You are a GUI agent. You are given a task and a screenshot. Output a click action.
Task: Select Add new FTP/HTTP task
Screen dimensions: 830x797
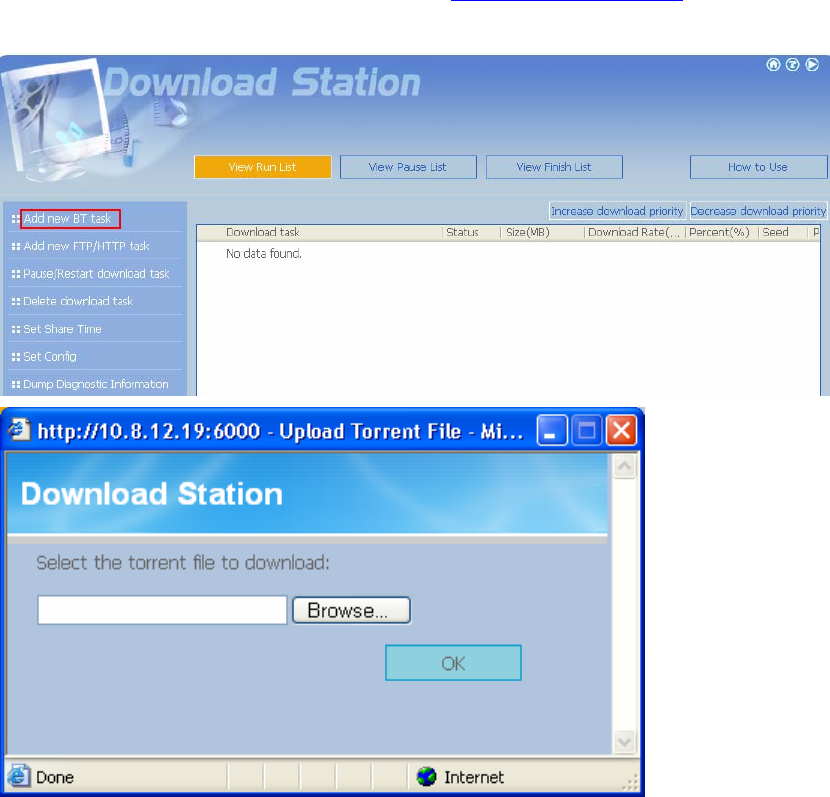(86, 246)
